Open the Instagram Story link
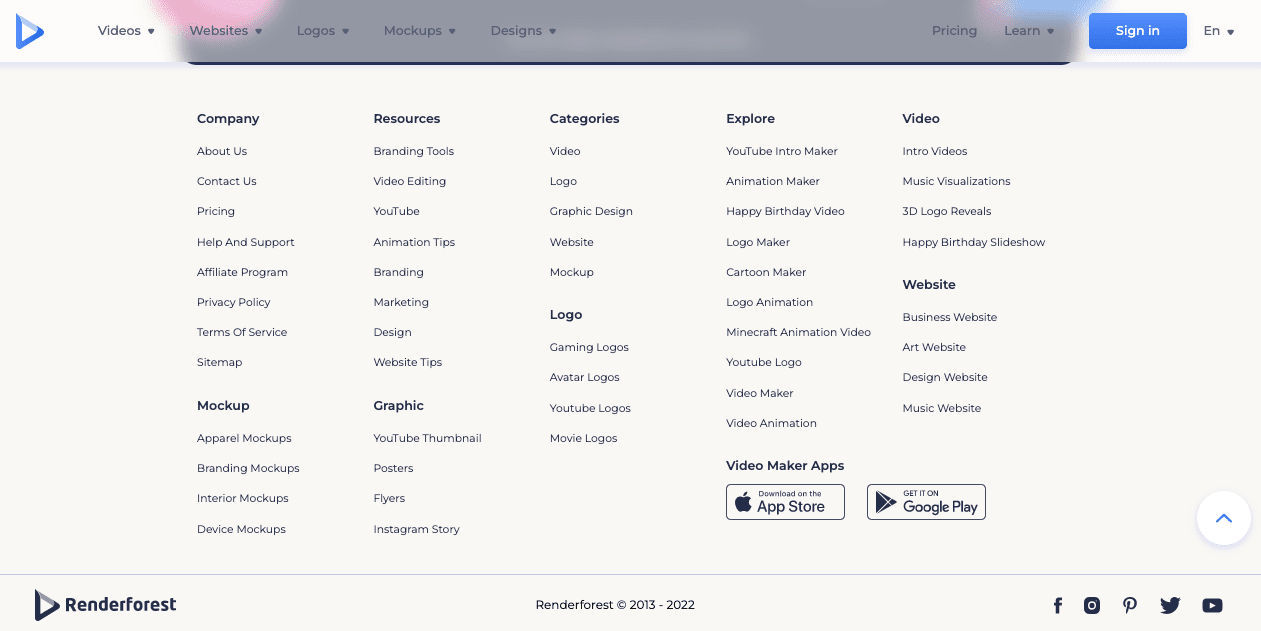 pyautogui.click(x=417, y=529)
